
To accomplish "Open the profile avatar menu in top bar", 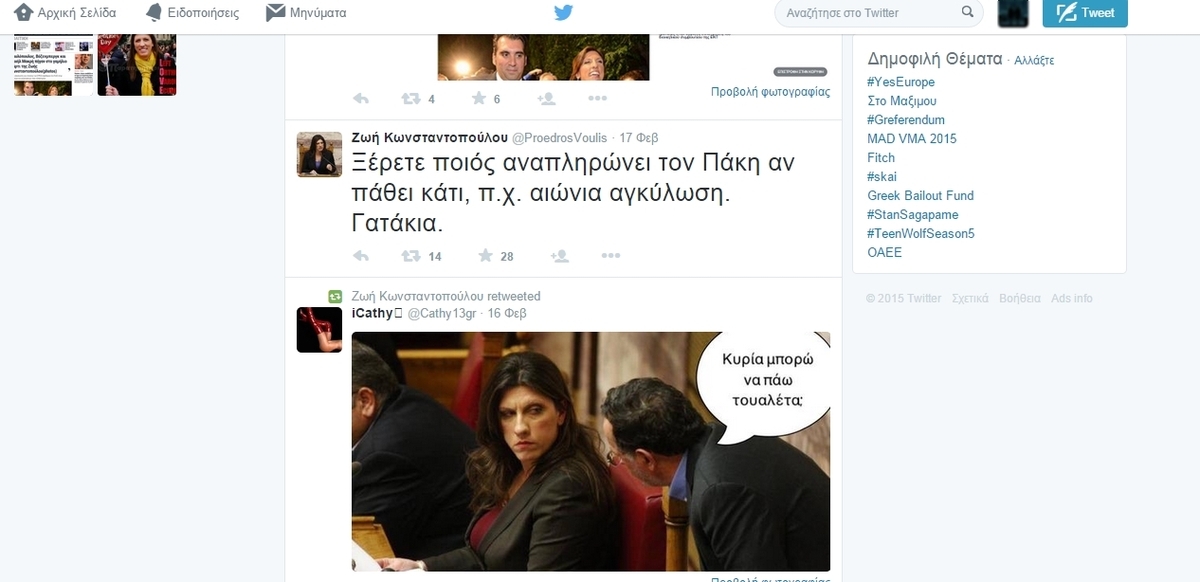I will point(1014,13).
